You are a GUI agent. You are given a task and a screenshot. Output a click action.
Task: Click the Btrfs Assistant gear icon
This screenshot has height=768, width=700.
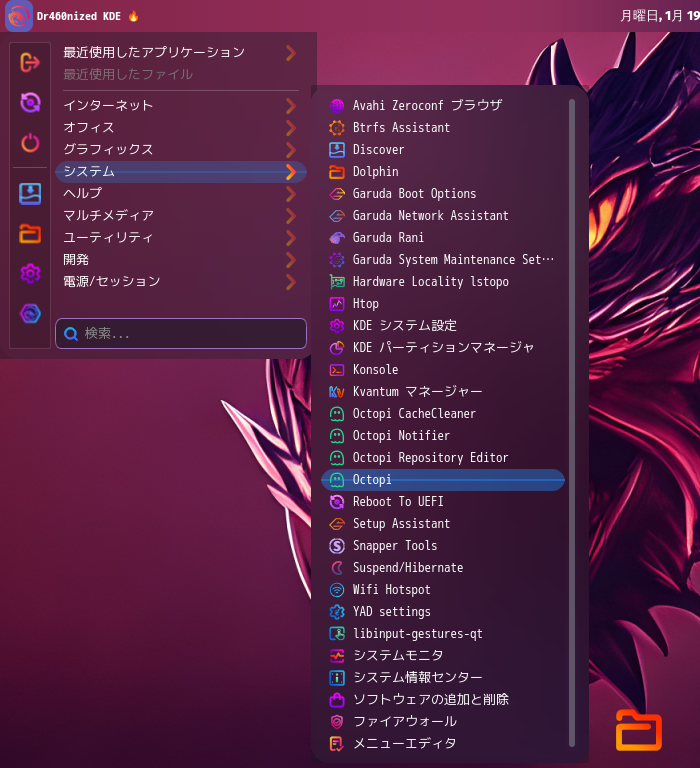(x=337, y=127)
